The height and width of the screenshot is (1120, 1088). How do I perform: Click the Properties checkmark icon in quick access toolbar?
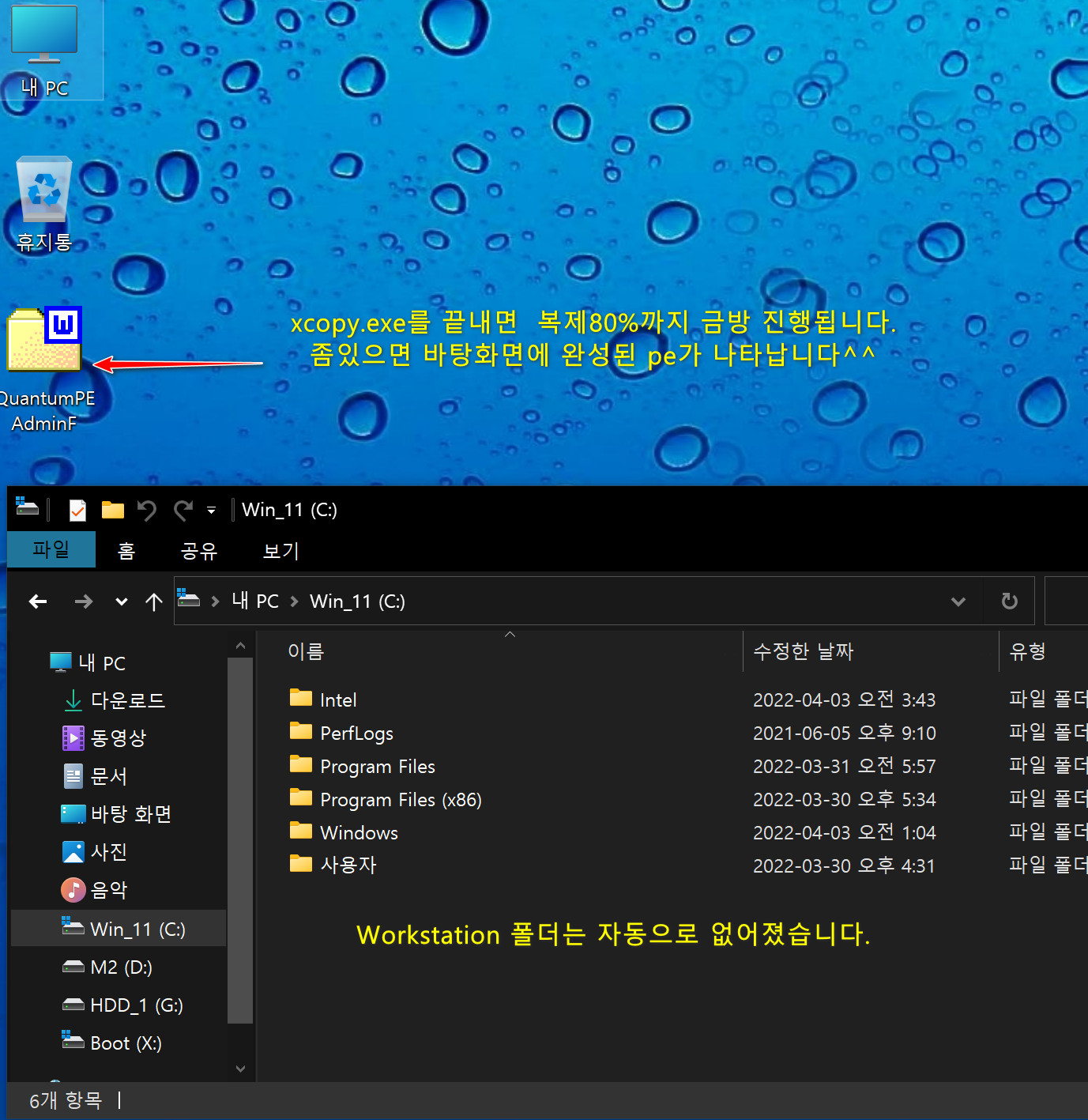pyautogui.click(x=77, y=510)
